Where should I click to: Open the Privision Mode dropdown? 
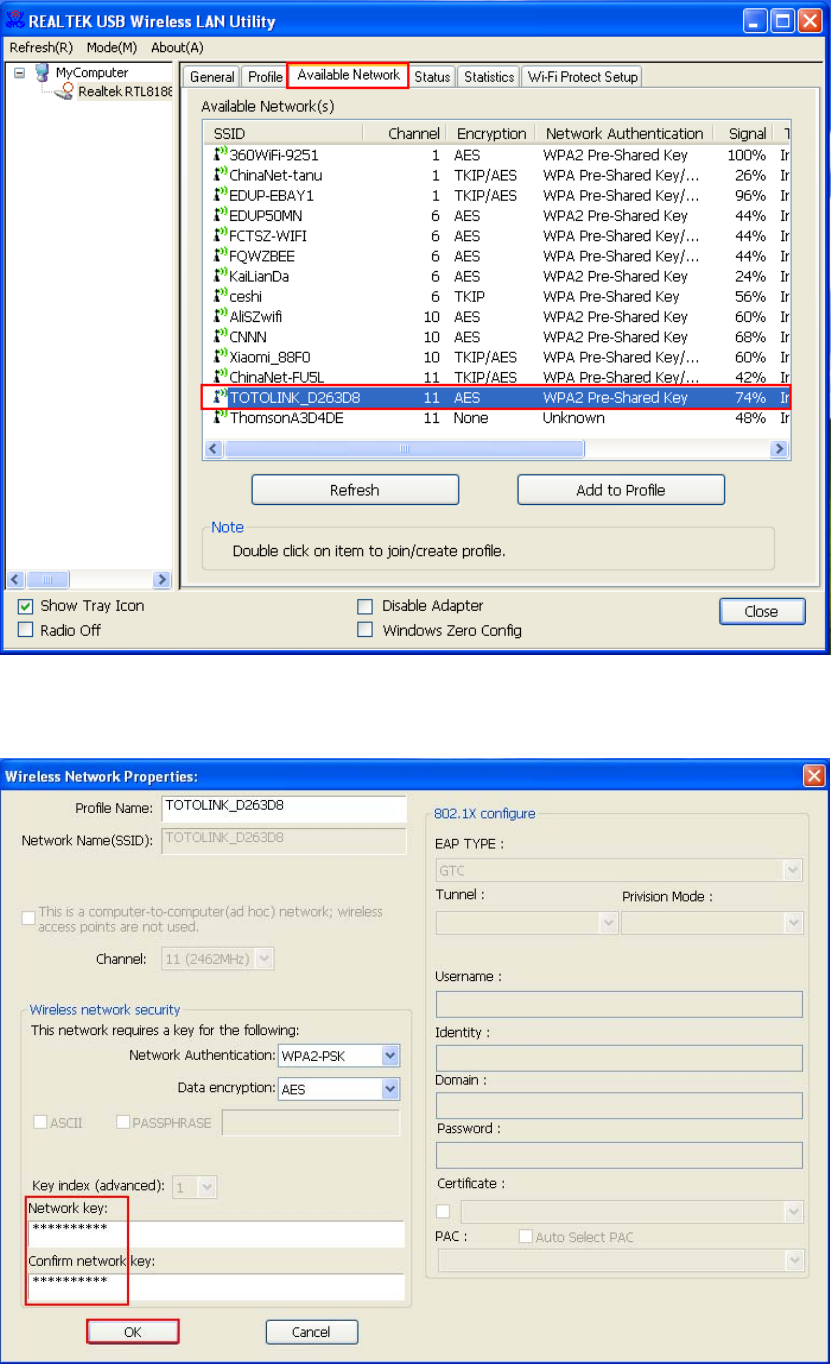pyautogui.click(x=712, y=922)
